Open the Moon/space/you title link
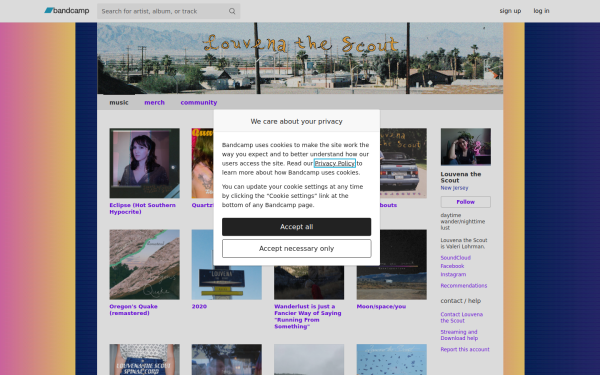600x375 pixels. pyautogui.click(x=381, y=307)
